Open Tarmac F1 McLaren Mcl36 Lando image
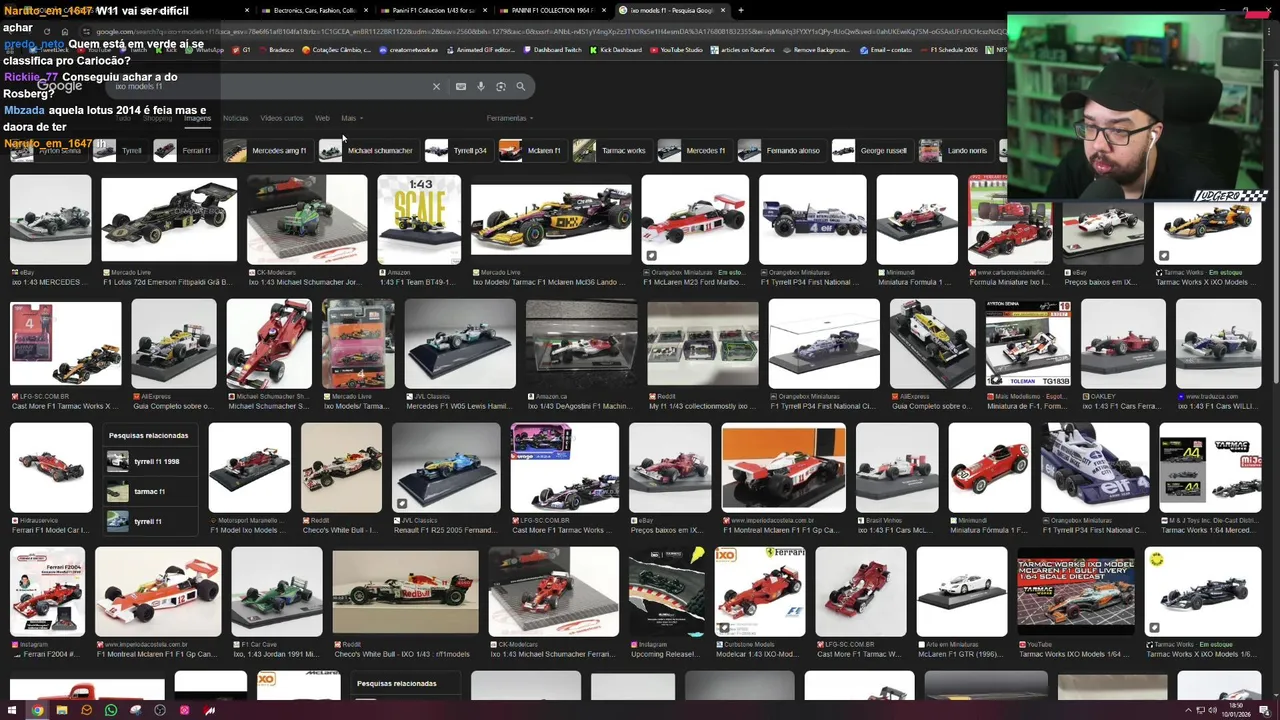 click(551, 220)
